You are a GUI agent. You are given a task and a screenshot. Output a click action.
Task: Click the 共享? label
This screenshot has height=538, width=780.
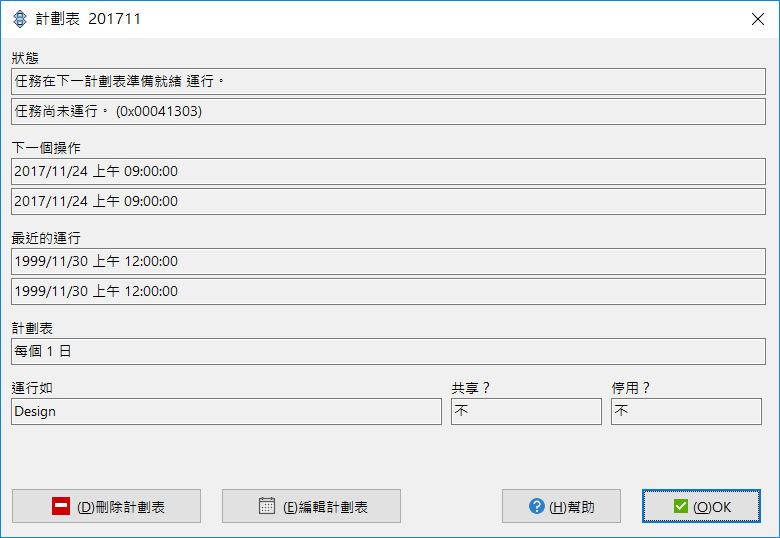click(x=471, y=388)
